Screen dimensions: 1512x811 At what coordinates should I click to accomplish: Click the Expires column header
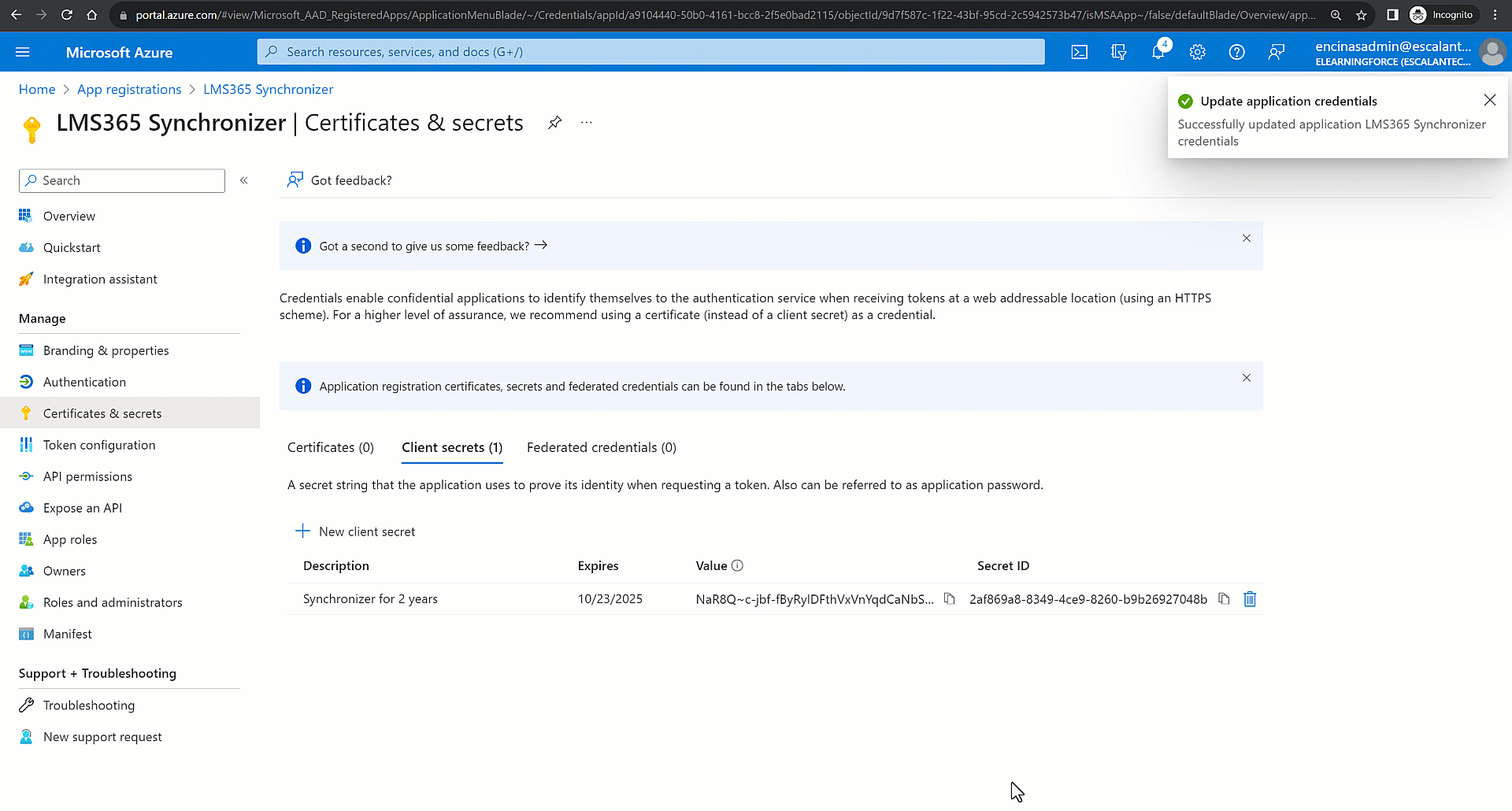[598, 565]
